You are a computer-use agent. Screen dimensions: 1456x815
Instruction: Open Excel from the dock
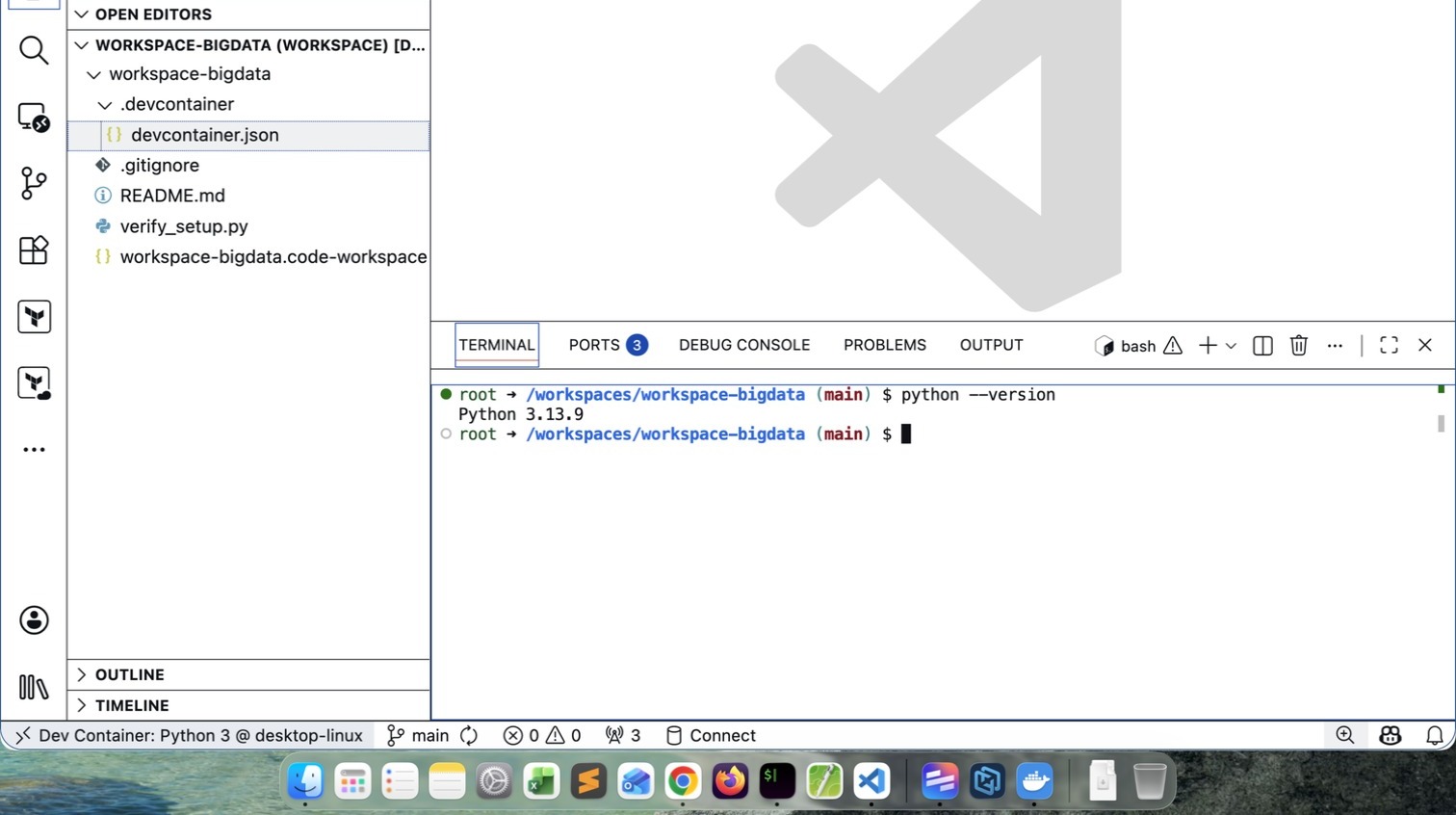pyautogui.click(x=541, y=780)
